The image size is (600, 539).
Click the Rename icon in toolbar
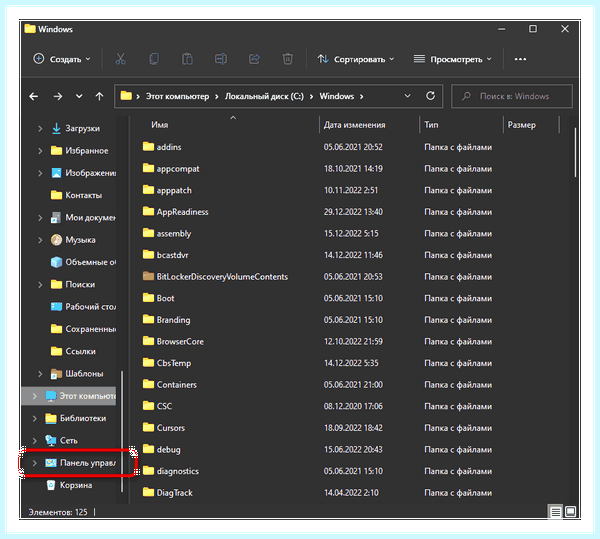pos(221,59)
